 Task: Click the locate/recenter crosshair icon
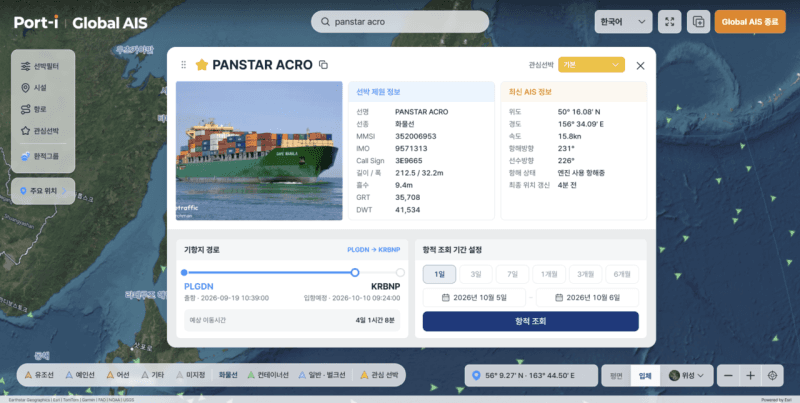pyautogui.click(x=772, y=375)
